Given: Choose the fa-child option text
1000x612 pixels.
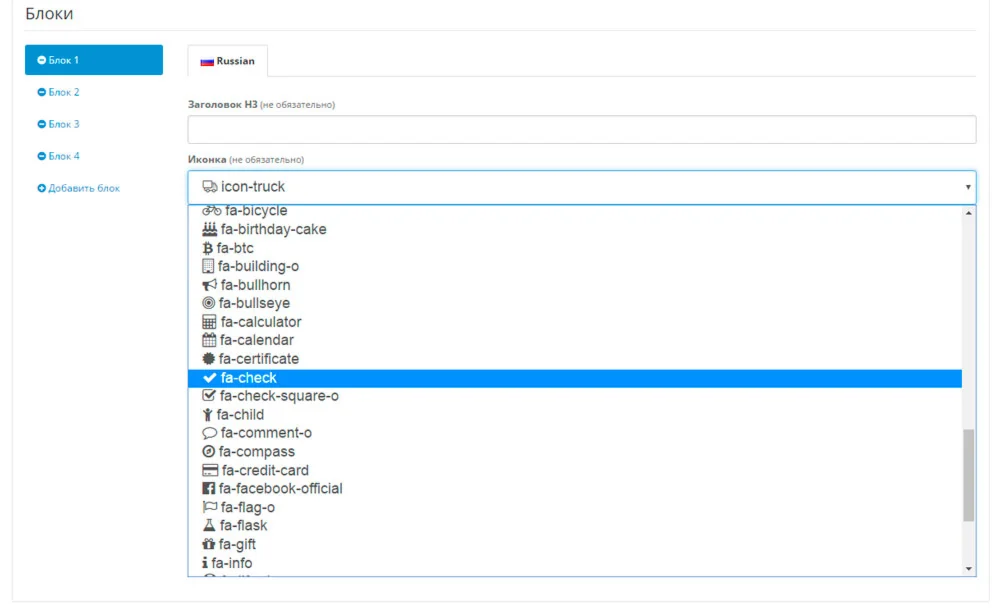Looking at the screenshot, I should point(240,415).
